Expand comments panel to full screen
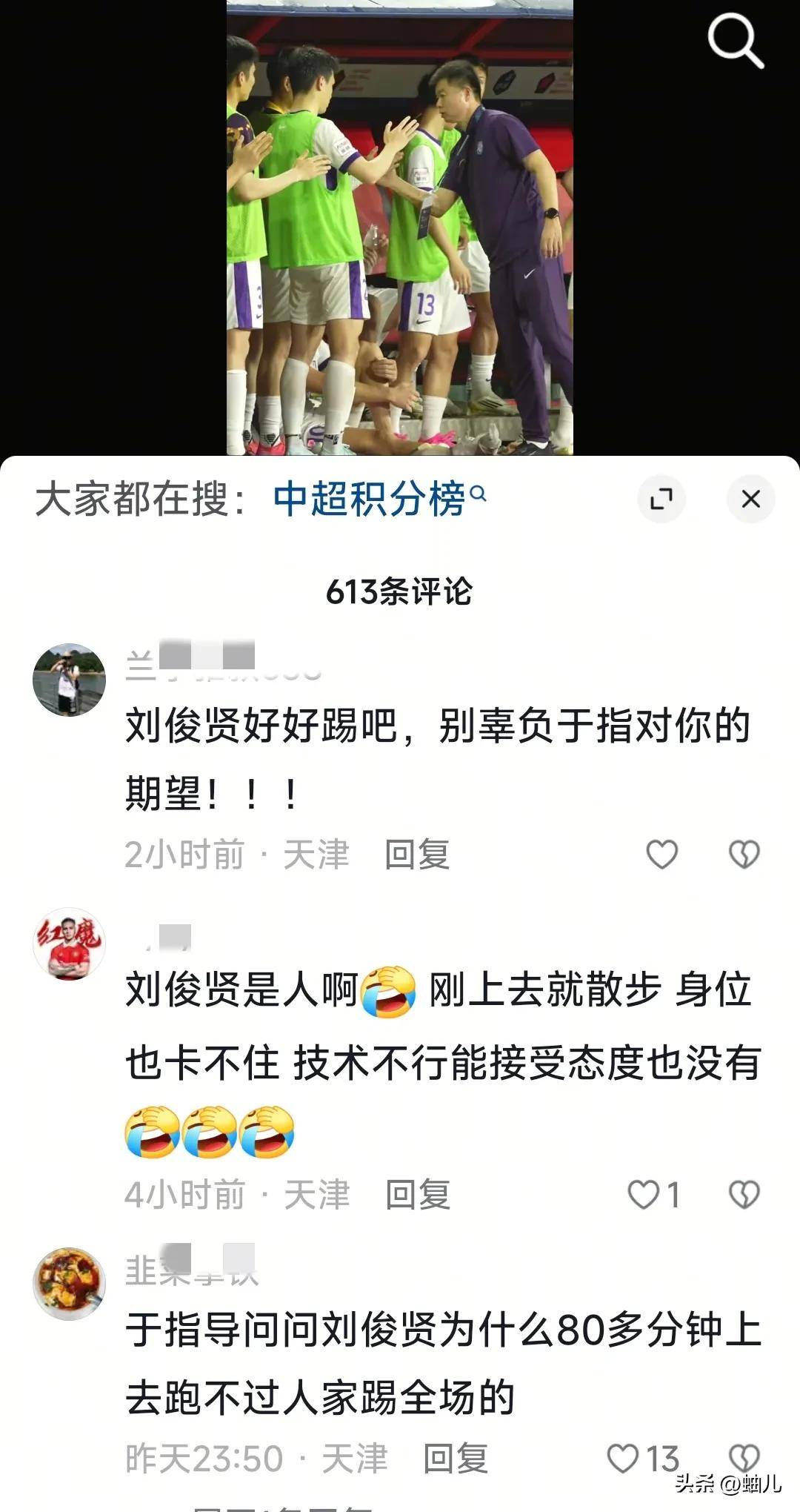The height and width of the screenshot is (1512, 800). [661, 499]
